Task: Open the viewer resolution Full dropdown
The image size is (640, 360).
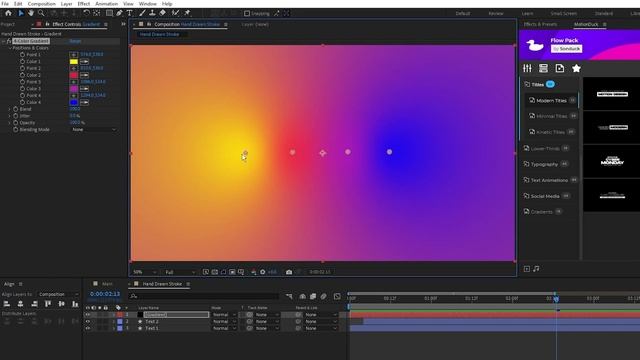Action: click(180, 272)
